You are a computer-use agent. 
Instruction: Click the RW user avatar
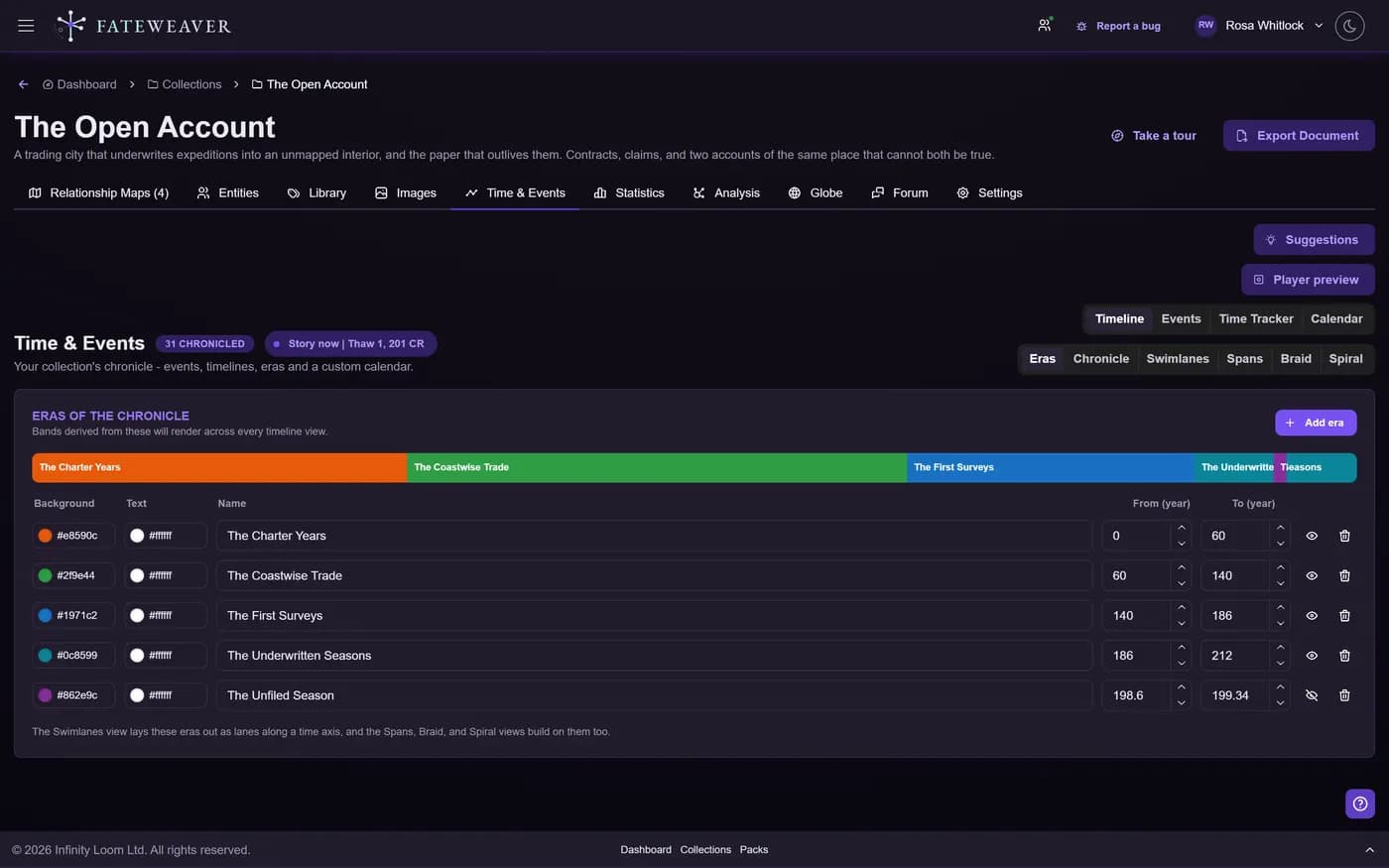(x=1205, y=26)
